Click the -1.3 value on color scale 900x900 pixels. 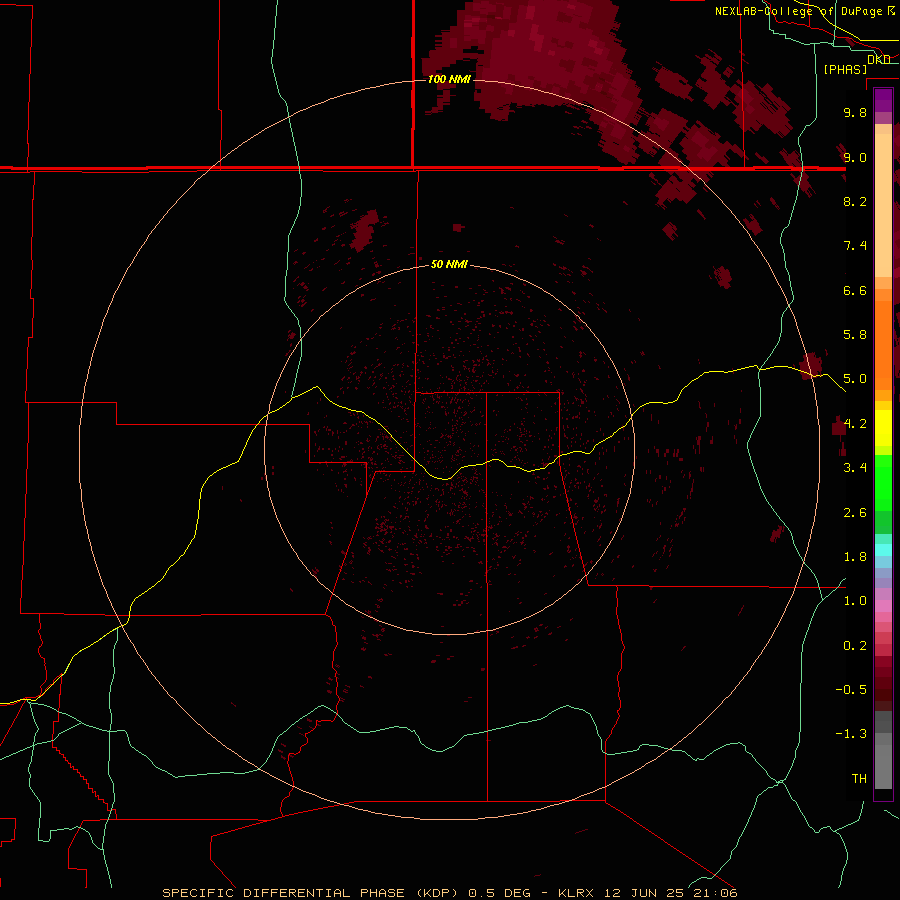click(x=851, y=734)
